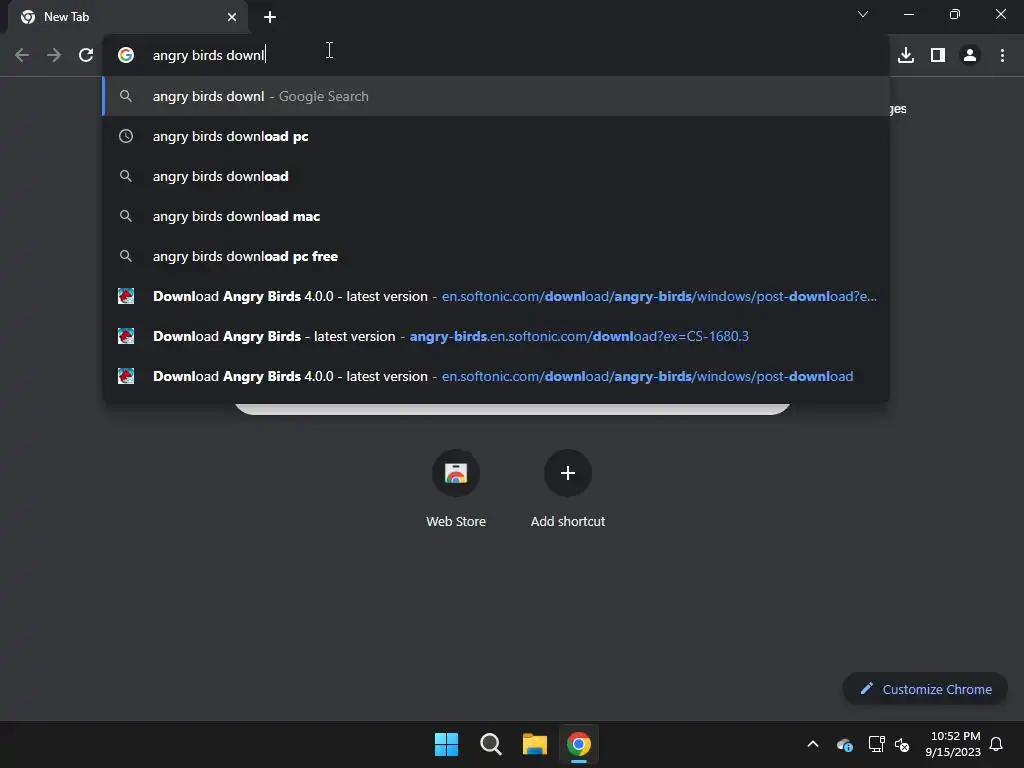Open Chrome's three-dot menu
1024x768 pixels.
pos(1002,56)
